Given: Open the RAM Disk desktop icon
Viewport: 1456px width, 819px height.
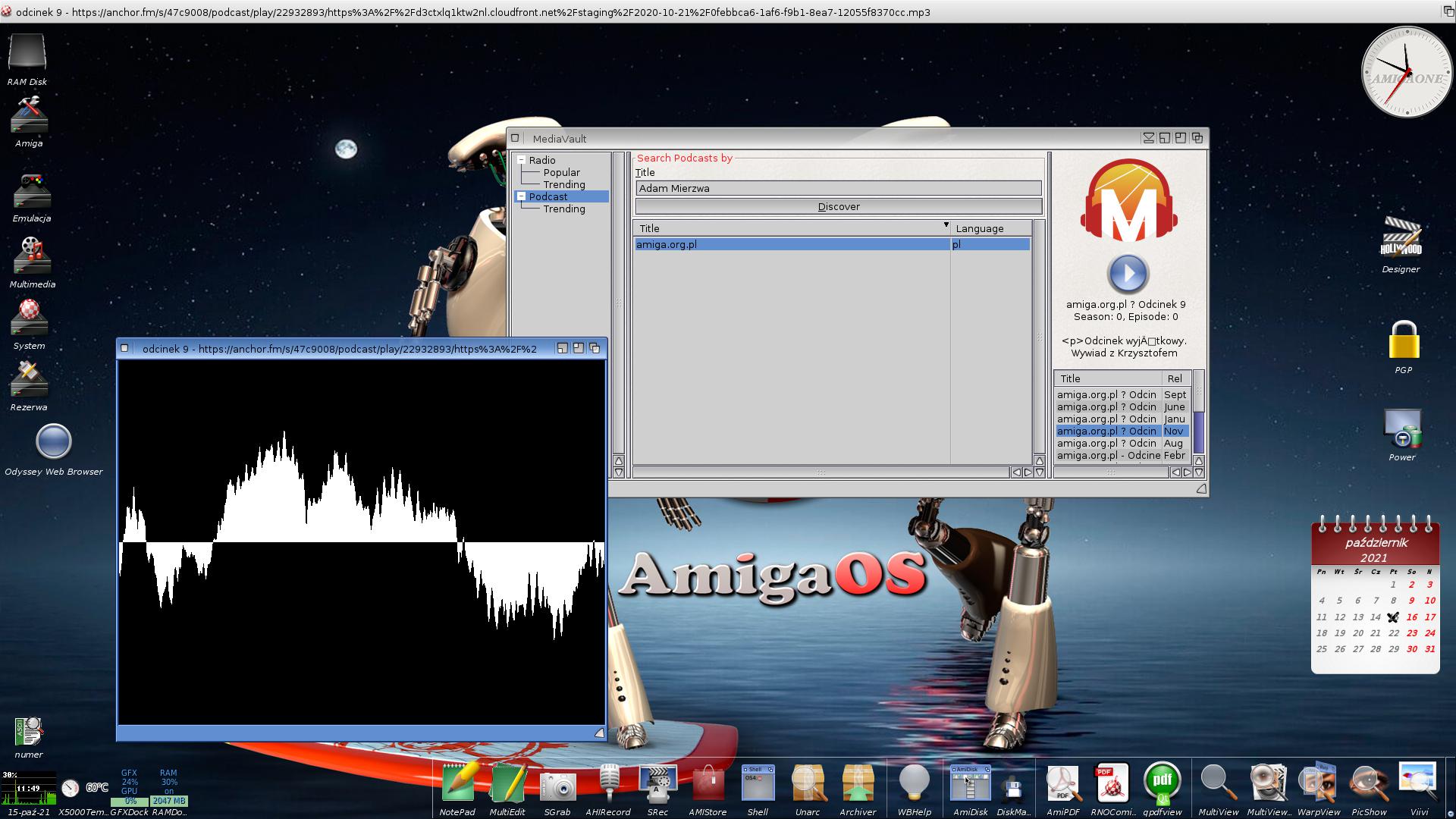Looking at the screenshot, I should tap(27, 53).
